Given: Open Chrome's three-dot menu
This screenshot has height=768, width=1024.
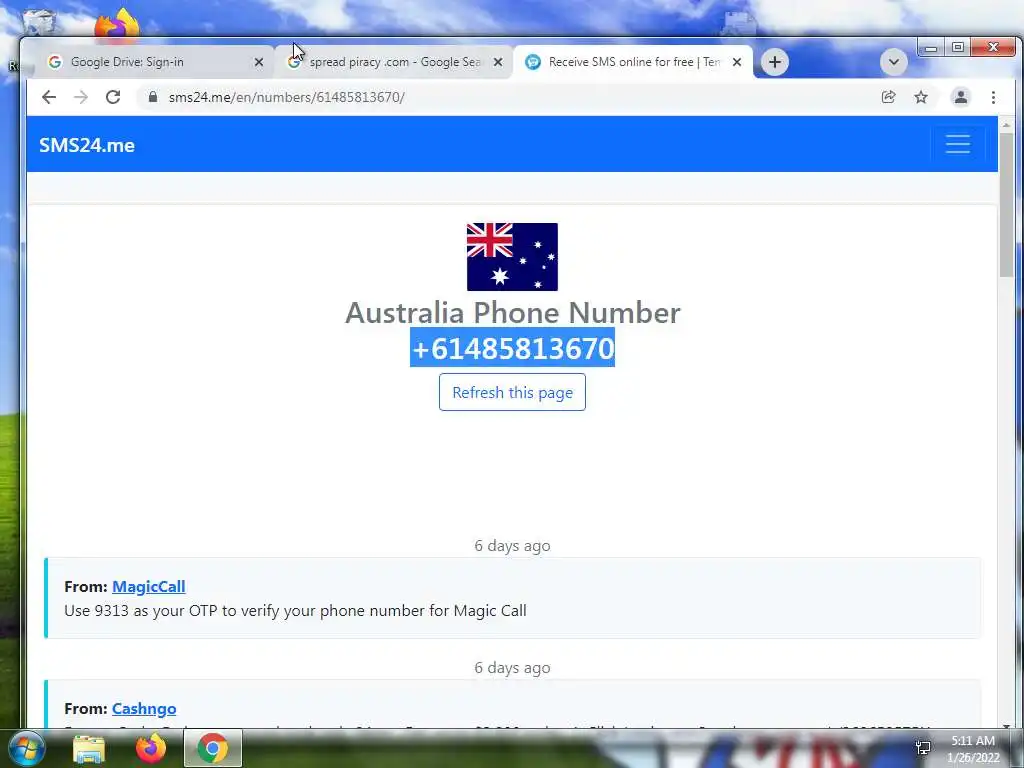Looking at the screenshot, I should click(993, 97).
